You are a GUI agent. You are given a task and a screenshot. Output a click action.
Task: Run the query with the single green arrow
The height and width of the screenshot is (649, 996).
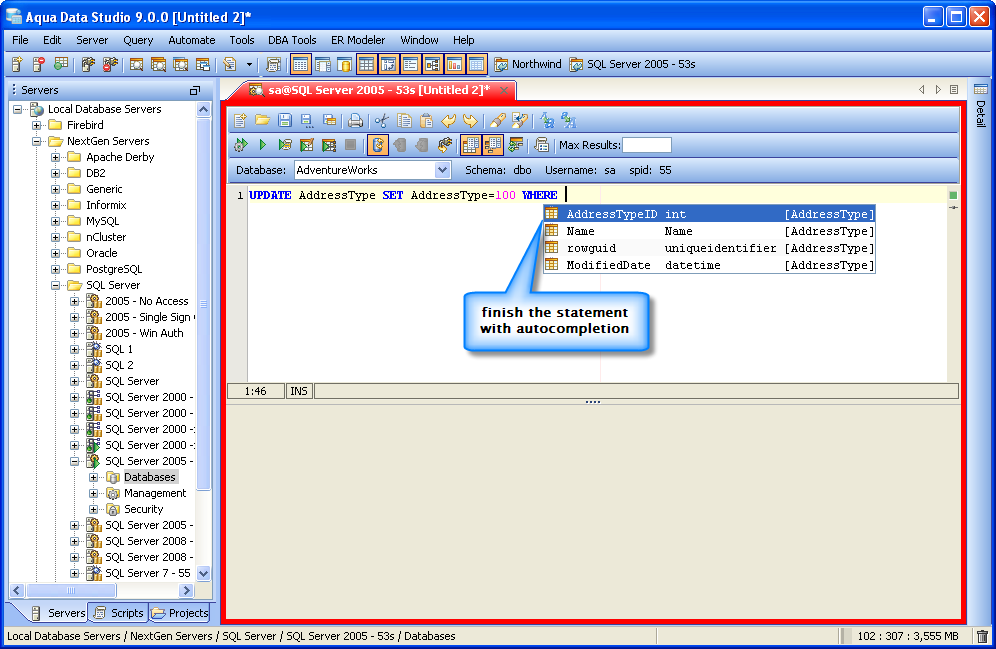click(x=262, y=145)
